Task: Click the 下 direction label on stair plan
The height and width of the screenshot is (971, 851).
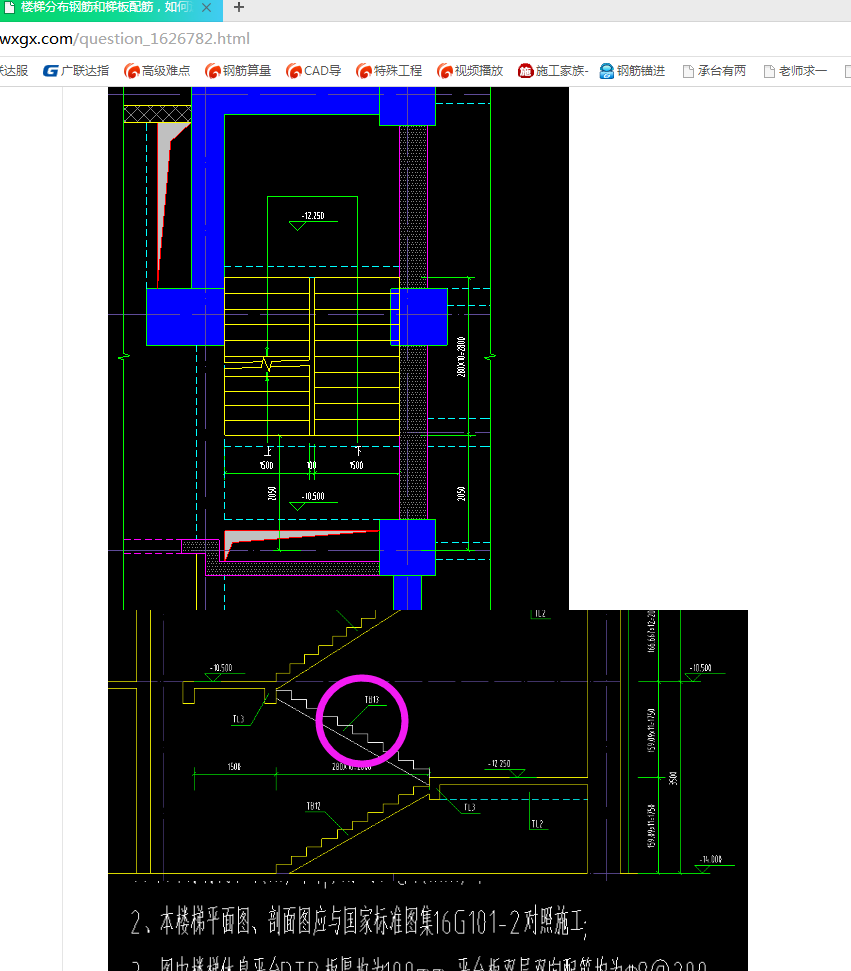Action: (x=358, y=451)
